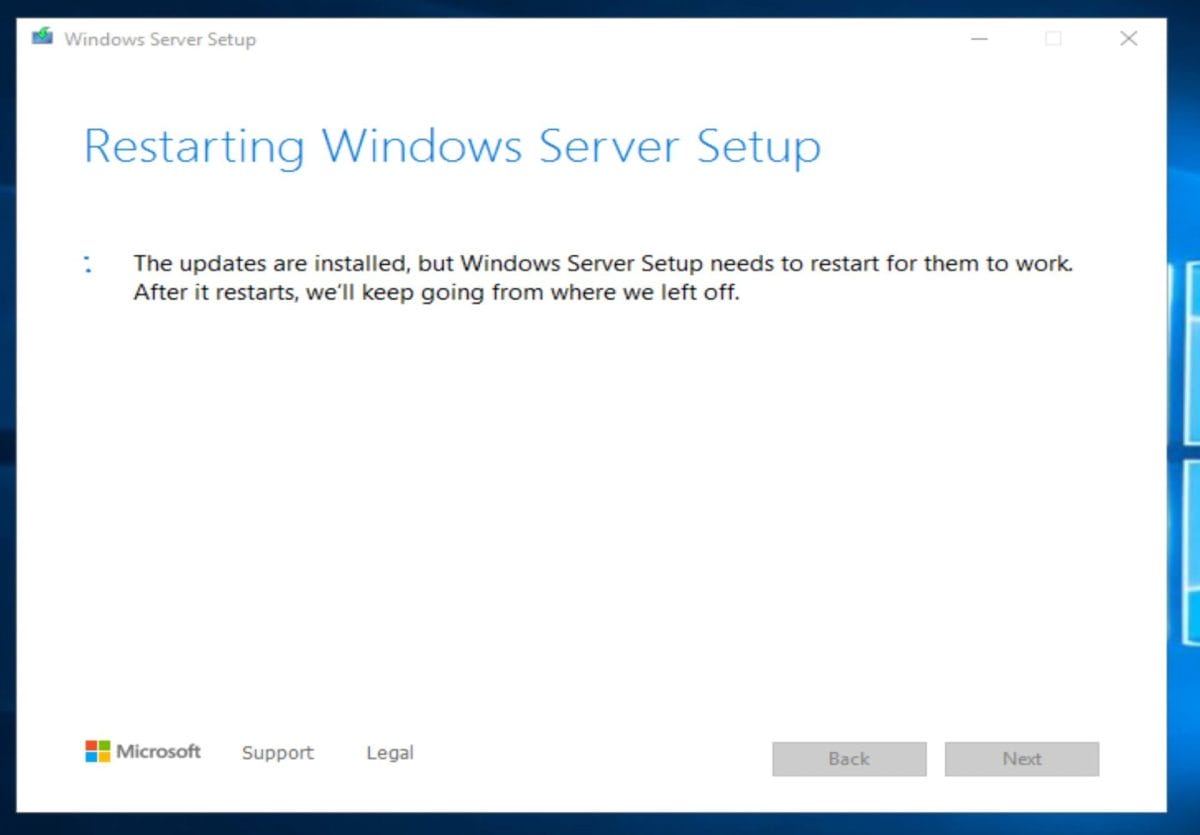Click the colored Microsoft squares logo
Image resolution: width=1200 pixels, height=835 pixels.
coord(98,751)
